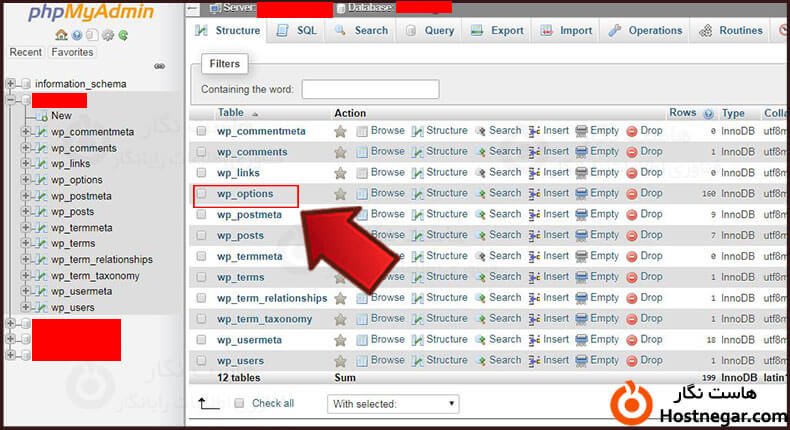Enable the Check all checkbox
Screen dimensions: 790x430
coord(239,404)
